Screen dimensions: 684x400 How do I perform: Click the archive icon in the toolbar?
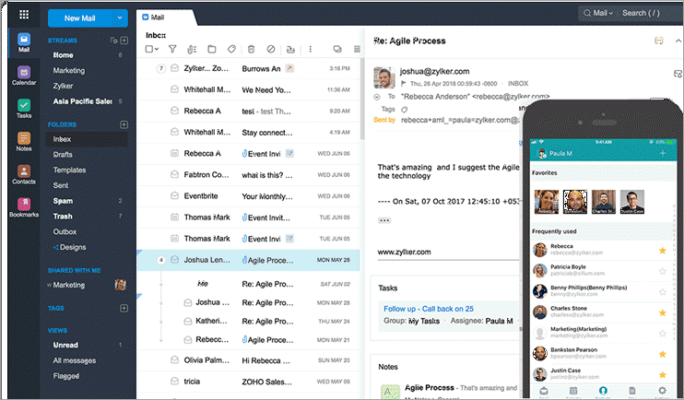(x=291, y=49)
